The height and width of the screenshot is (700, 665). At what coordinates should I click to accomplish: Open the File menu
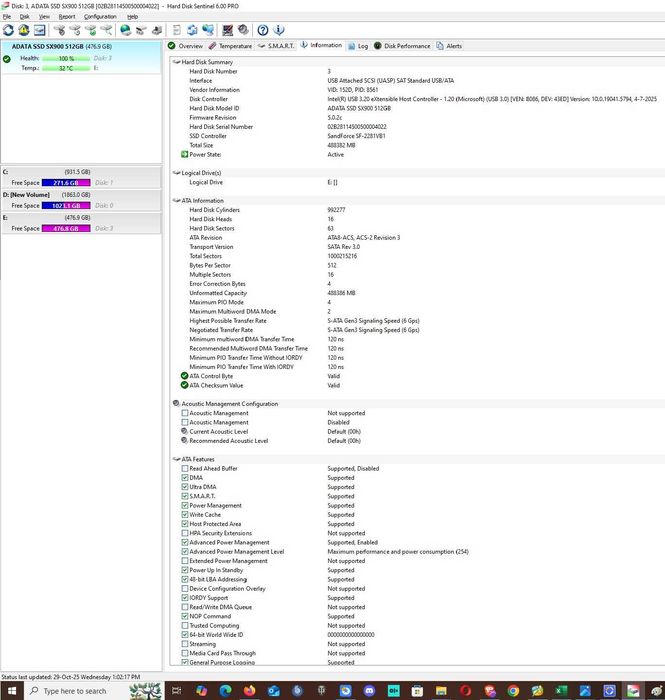pos(7,17)
